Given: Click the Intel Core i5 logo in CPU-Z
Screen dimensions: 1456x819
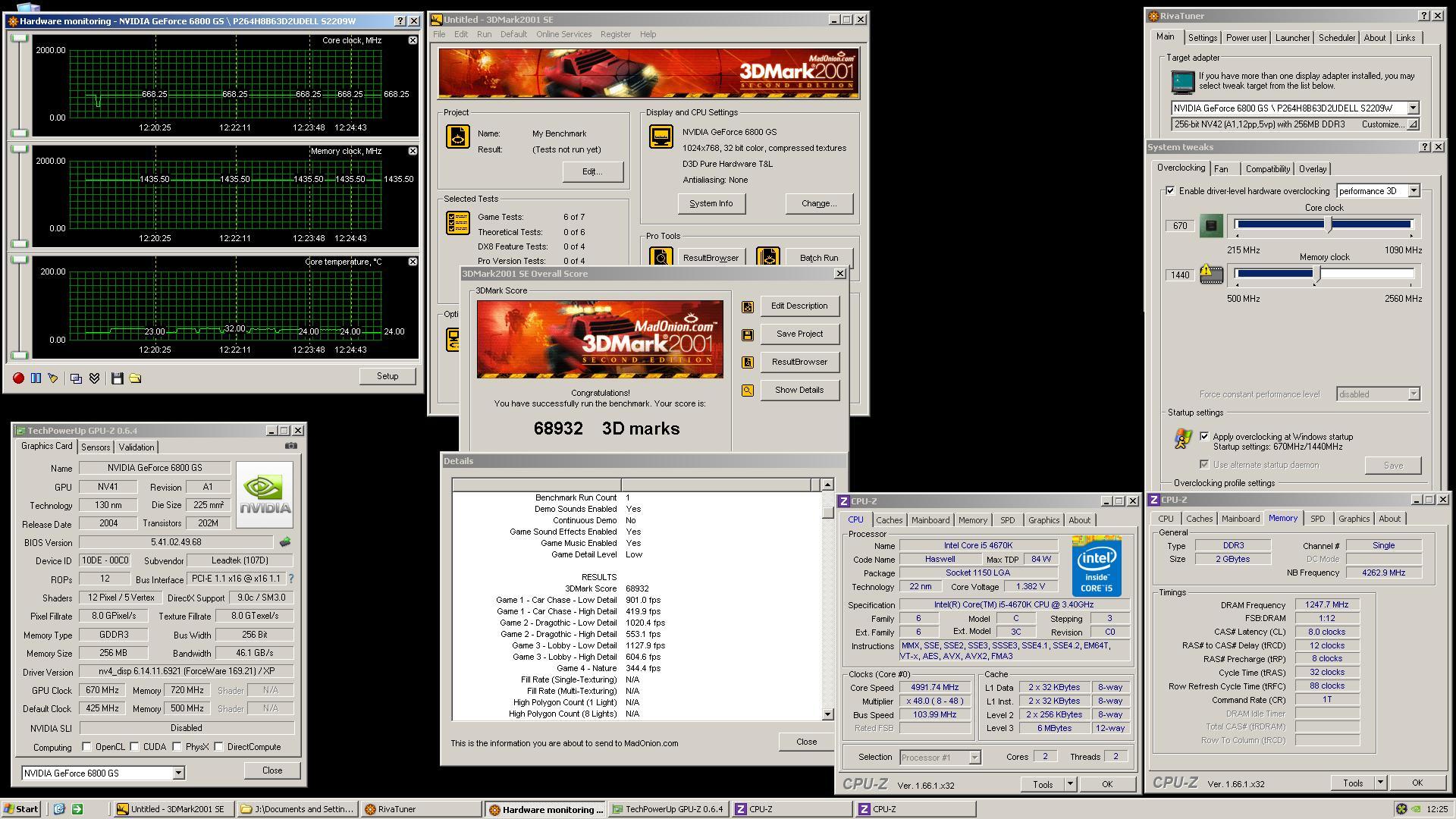Looking at the screenshot, I should point(1097,566).
